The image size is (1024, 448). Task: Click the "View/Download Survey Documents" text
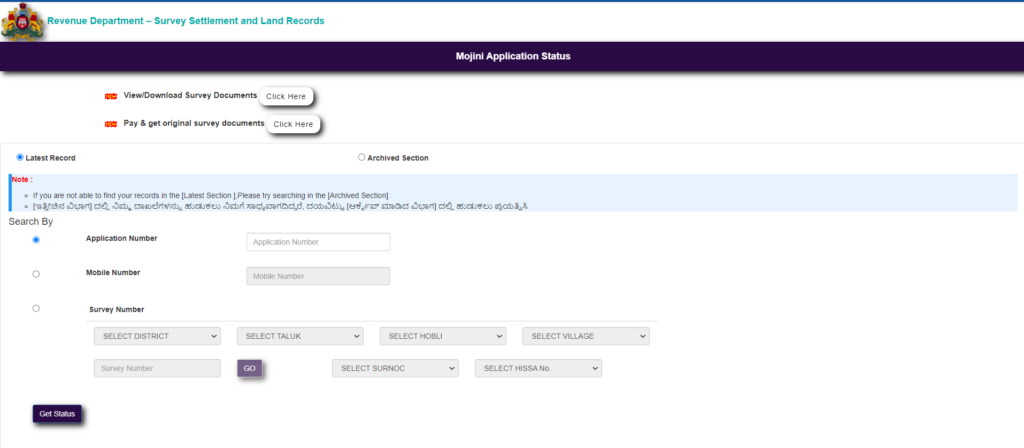click(190, 95)
